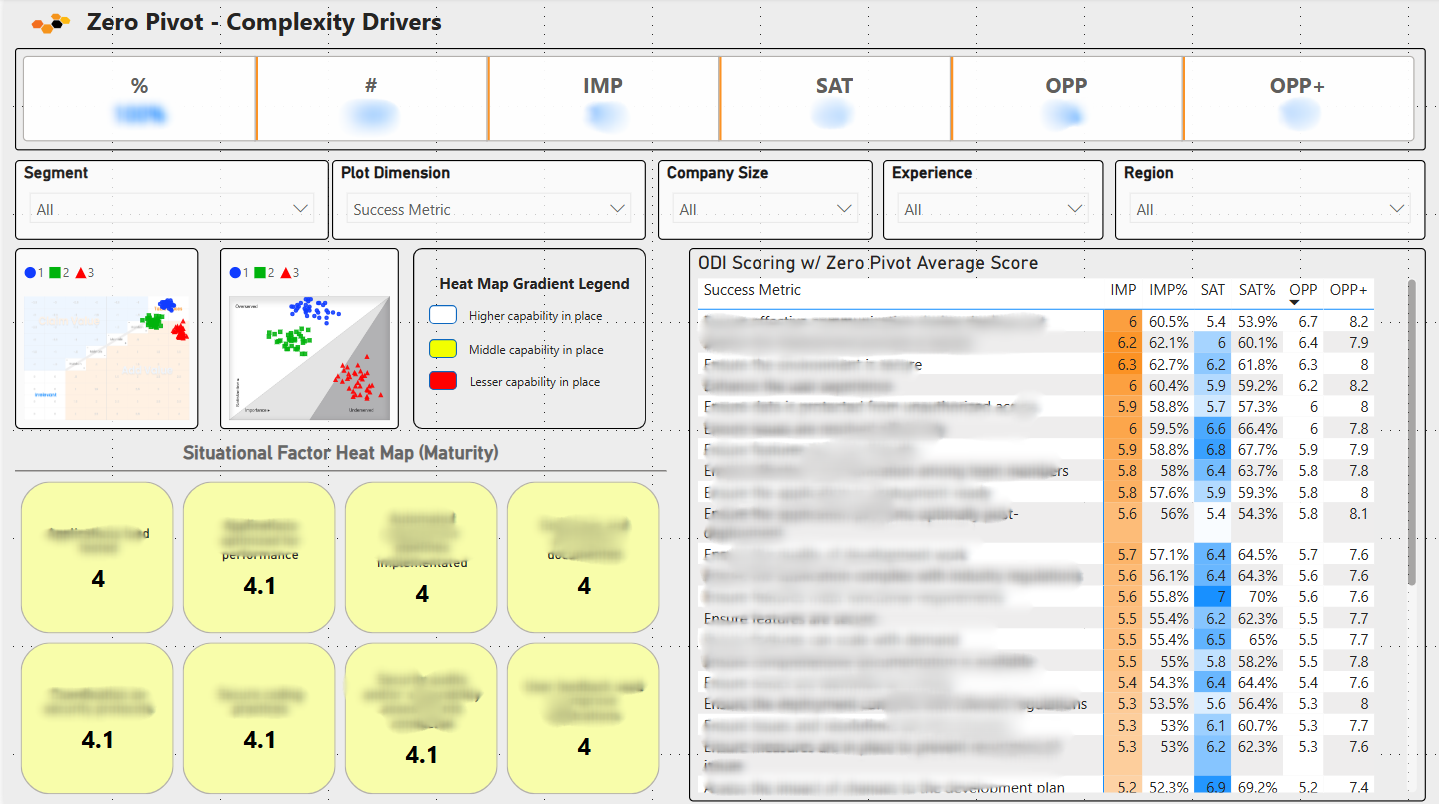The height and width of the screenshot is (804, 1439).
Task: Click the yellow Middle capability legend swatch
Action: tap(443, 349)
